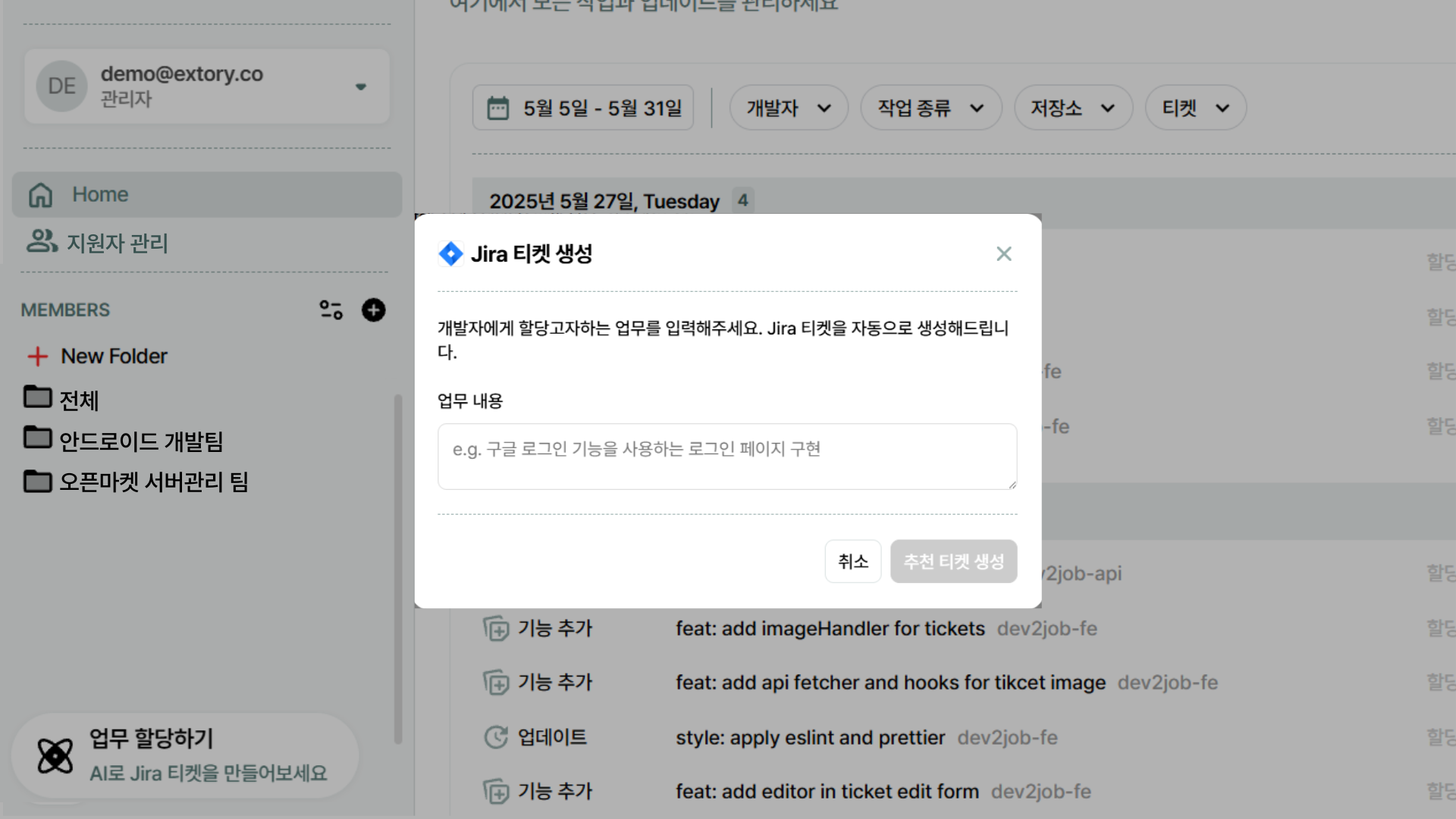The width and height of the screenshot is (1456, 819).
Task: Click the 취소 button
Action: (x=852, y=561)
